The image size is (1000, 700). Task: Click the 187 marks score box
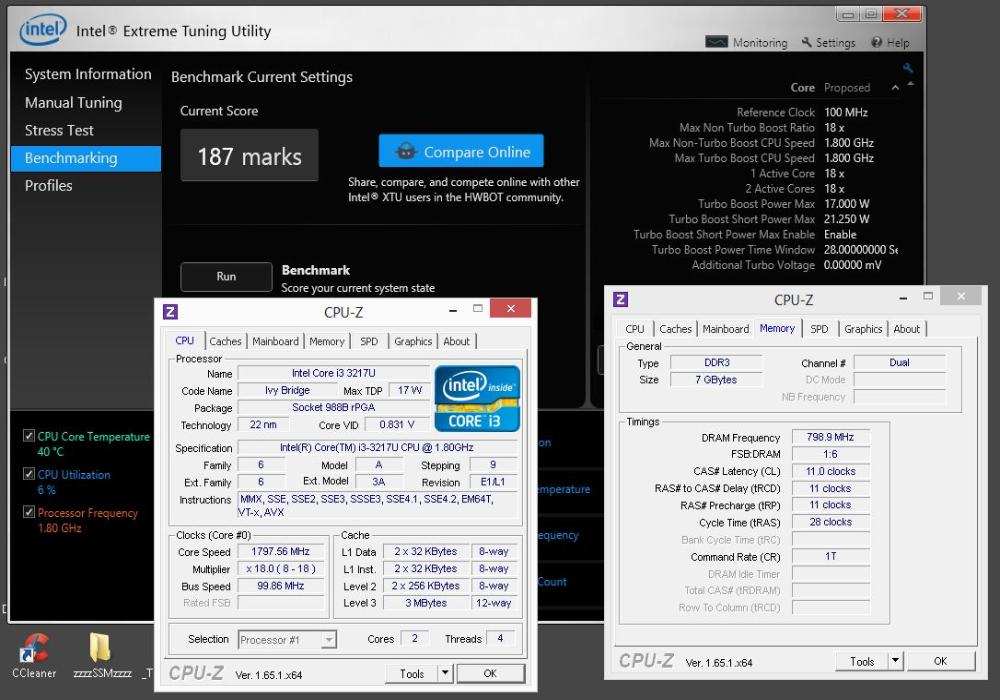(x=249, y=156)
